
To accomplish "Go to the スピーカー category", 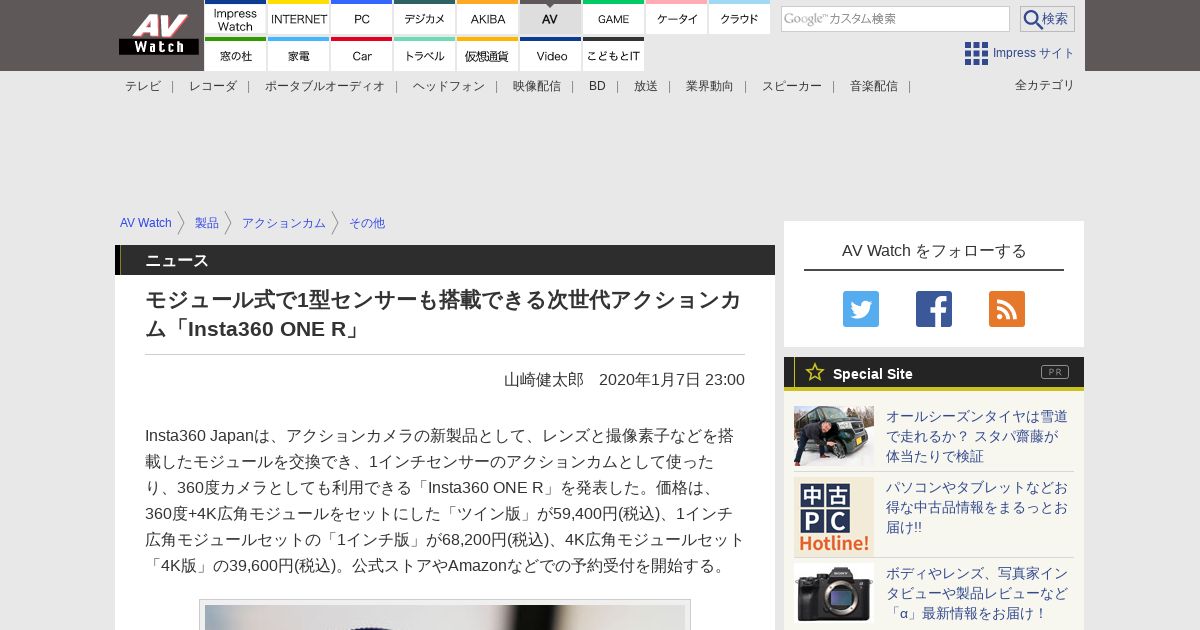I will point(792,86).
